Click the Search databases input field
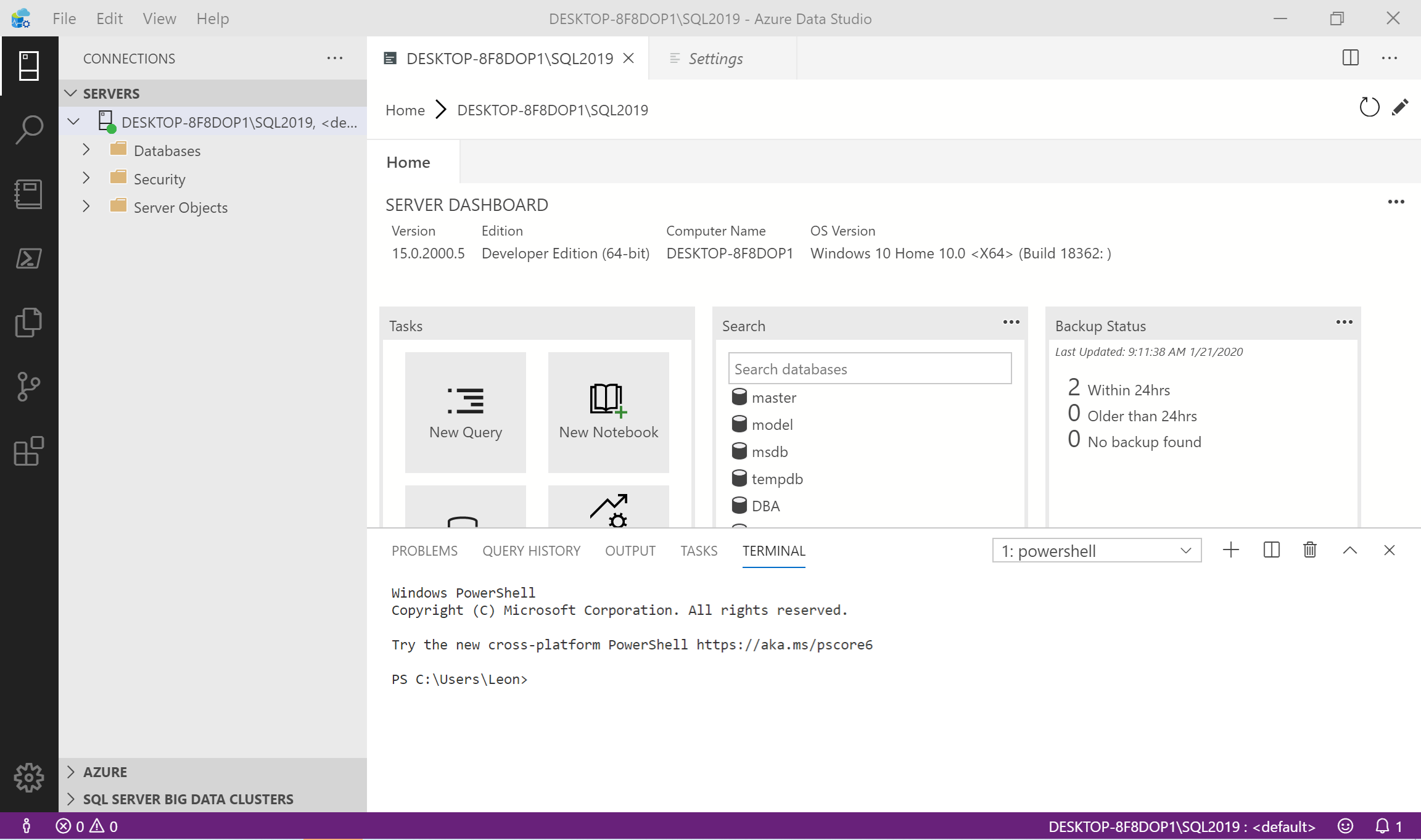This screenshot has width=1421, height=840. [870, 369]
